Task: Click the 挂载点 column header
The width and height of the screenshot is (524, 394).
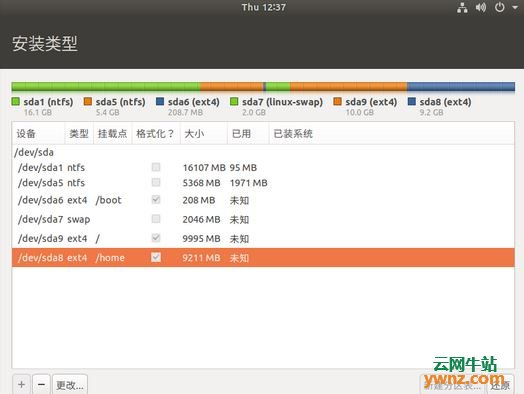Action: (113, 134)
